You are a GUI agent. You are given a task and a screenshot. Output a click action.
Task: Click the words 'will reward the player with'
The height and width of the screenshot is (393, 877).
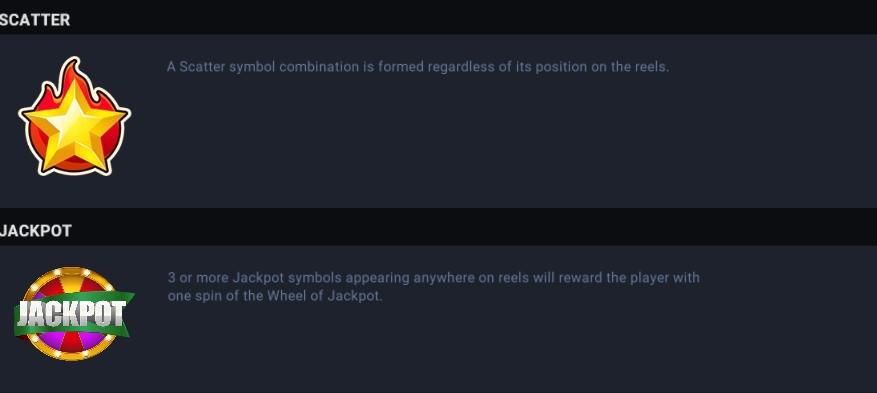pyautogui.click(x=616, y=278)
